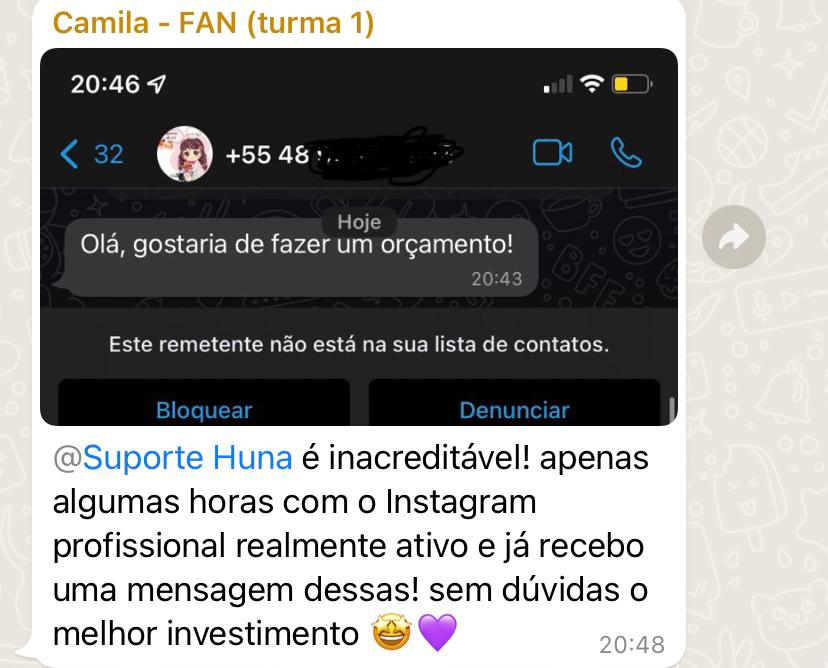
Task: Tap the location arrow beside 20:46
Action: 156,83
